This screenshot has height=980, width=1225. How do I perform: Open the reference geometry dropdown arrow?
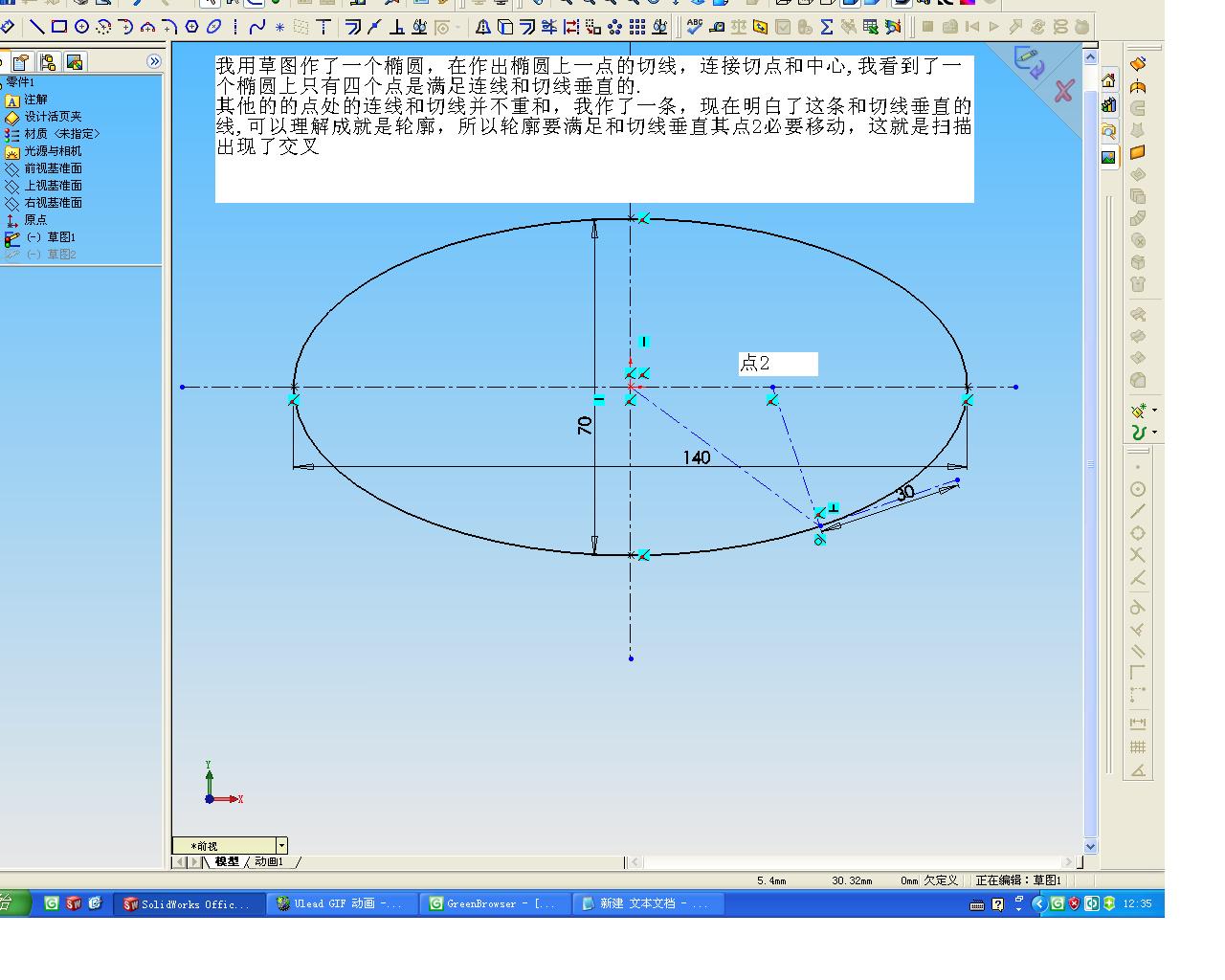(x=1154, y=410)
